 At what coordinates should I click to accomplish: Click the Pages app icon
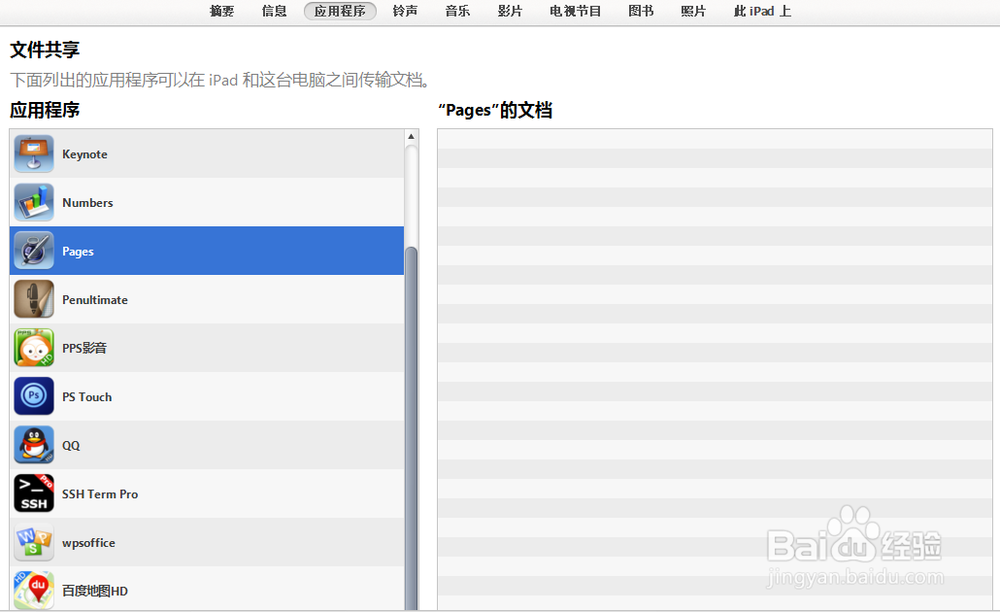tap(33, 251)
